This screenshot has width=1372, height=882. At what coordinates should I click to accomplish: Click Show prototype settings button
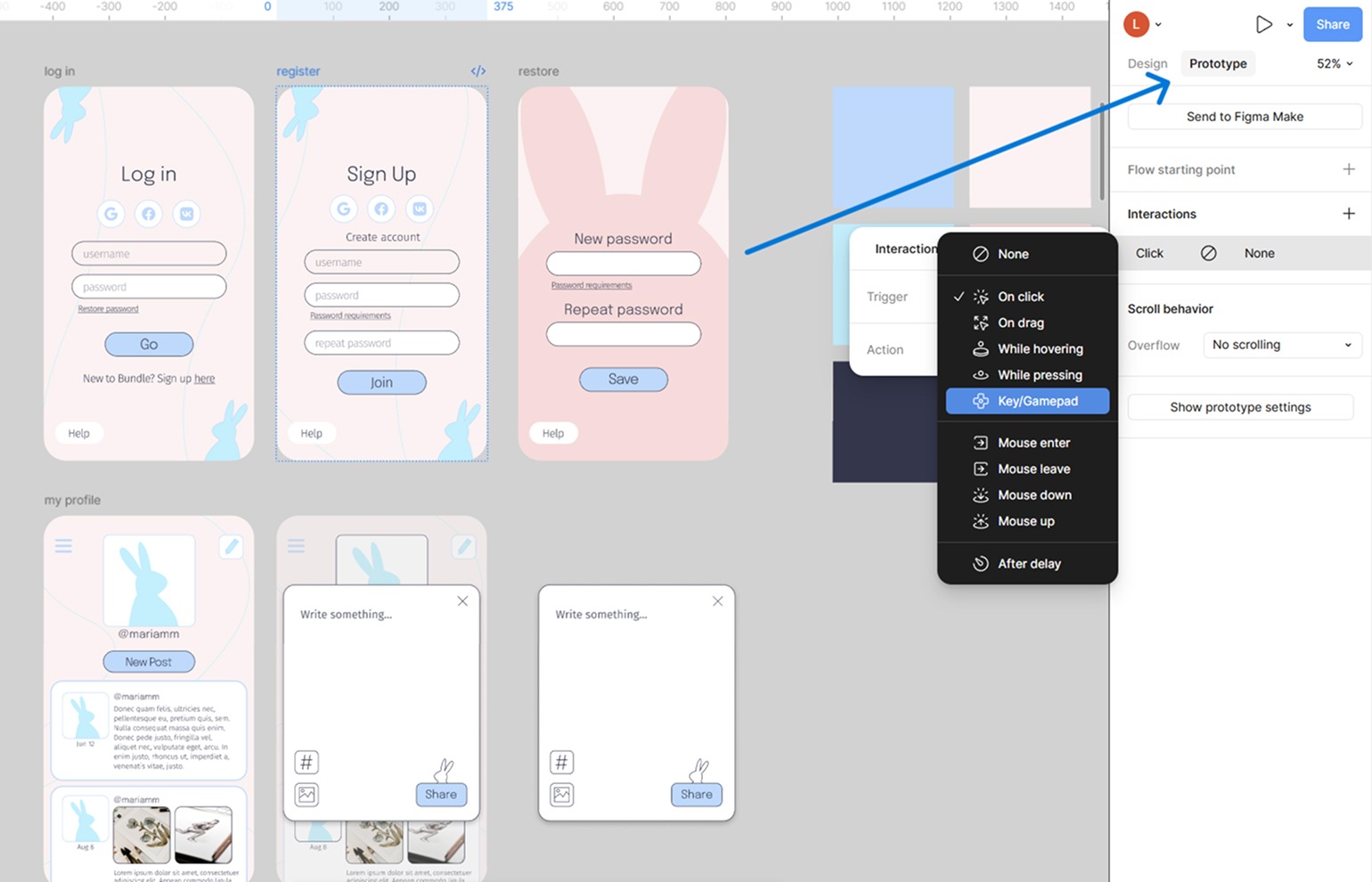(x=1240, y=407)
